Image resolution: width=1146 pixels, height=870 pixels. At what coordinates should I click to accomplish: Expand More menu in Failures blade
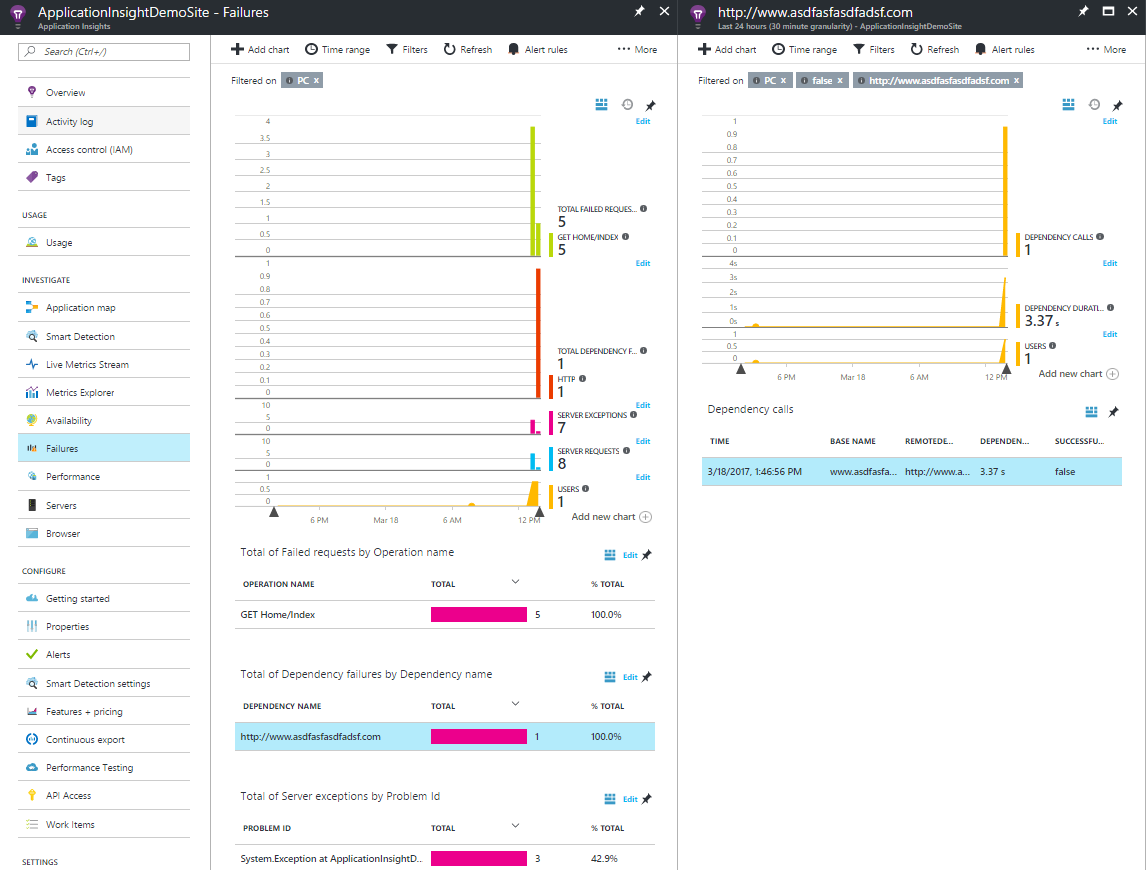tap(637, 50)
